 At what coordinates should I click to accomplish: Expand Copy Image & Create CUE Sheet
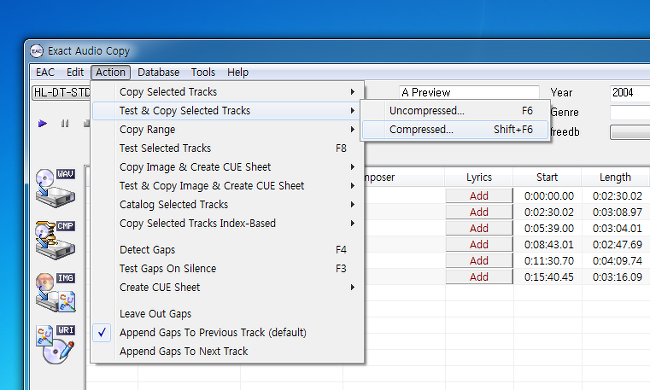(x=228, y=167)
